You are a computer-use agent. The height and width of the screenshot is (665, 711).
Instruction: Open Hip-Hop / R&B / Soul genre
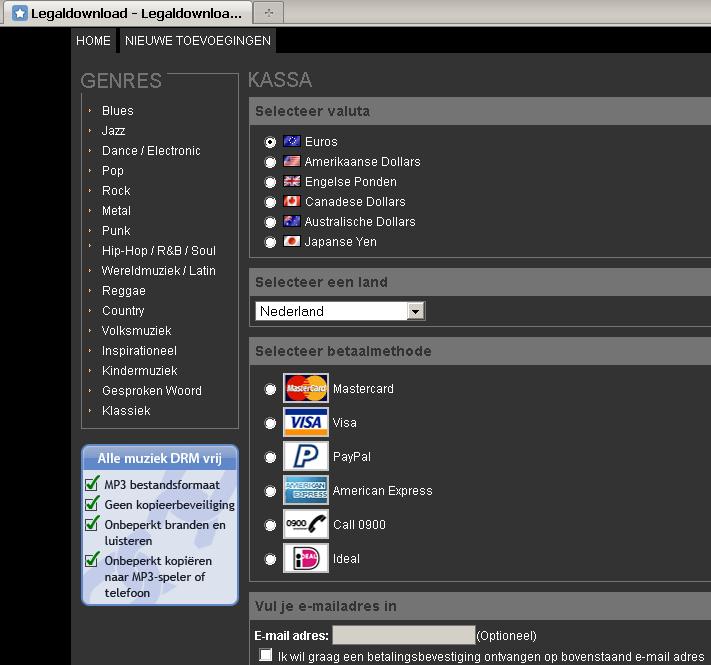pos(159,250)
